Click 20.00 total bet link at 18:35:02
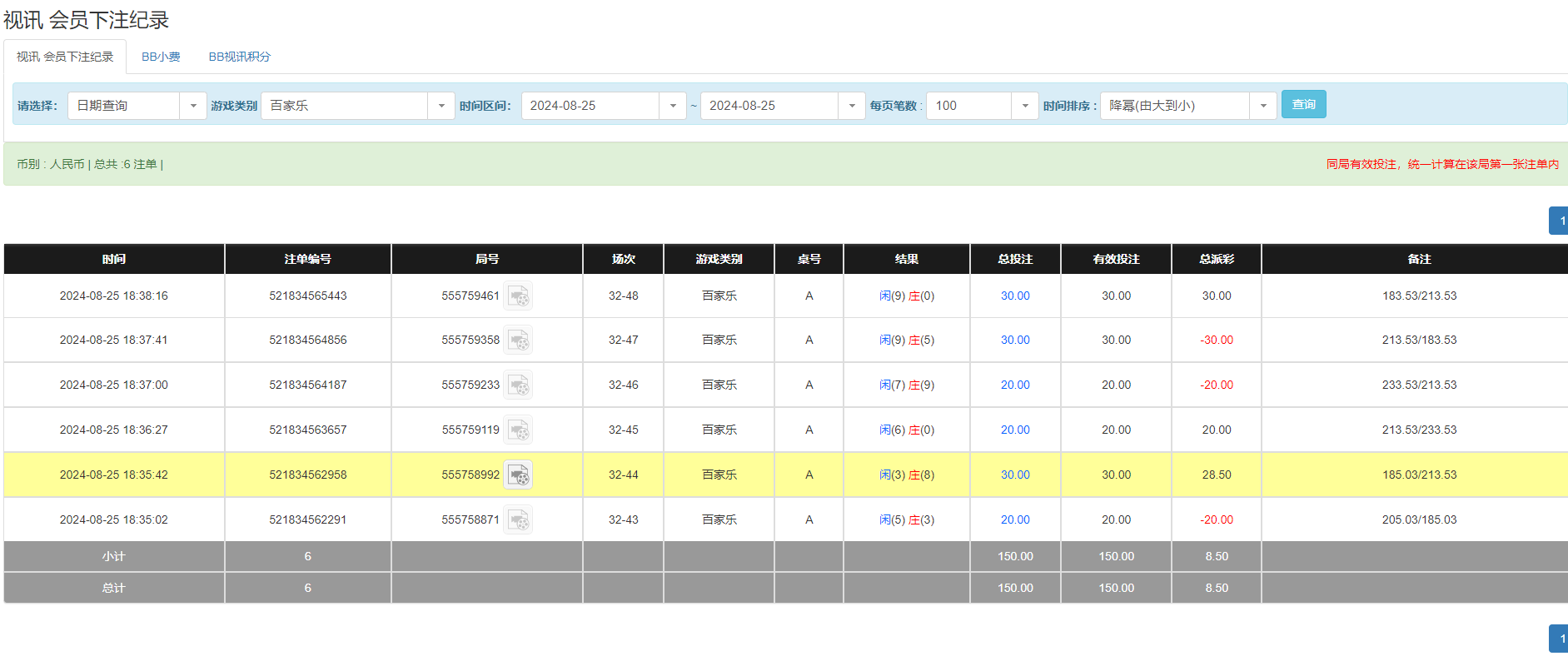This screenshot has width=1568, height=671. (1014, 520)
